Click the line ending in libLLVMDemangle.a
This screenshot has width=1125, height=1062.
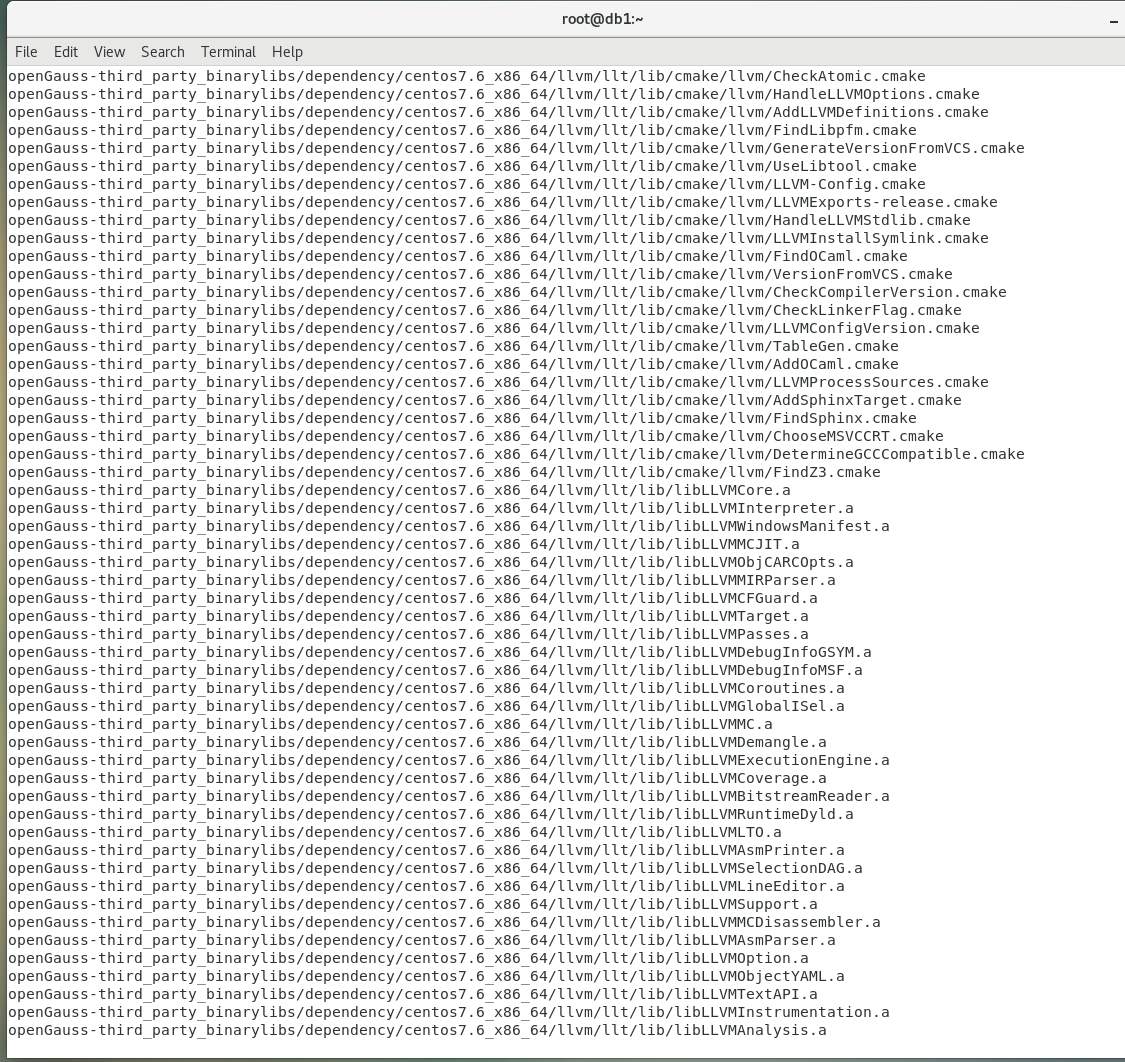[x=417, y=742]
